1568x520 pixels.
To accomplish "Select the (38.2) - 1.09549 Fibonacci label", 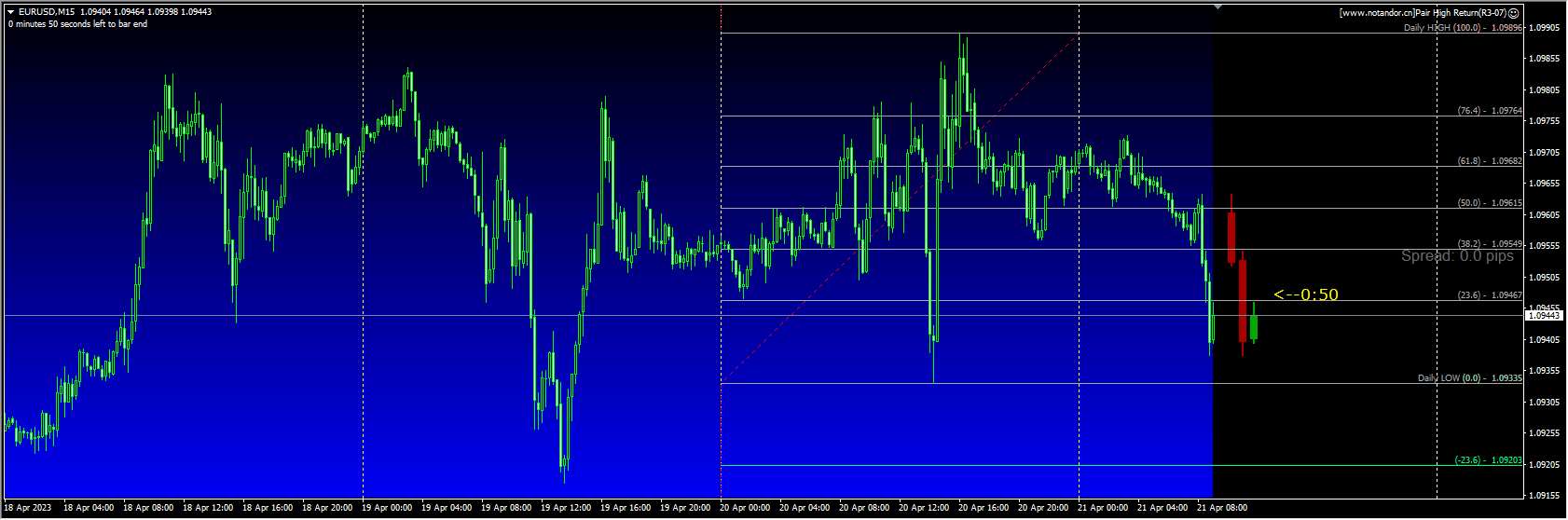I will coord(1490,244).
